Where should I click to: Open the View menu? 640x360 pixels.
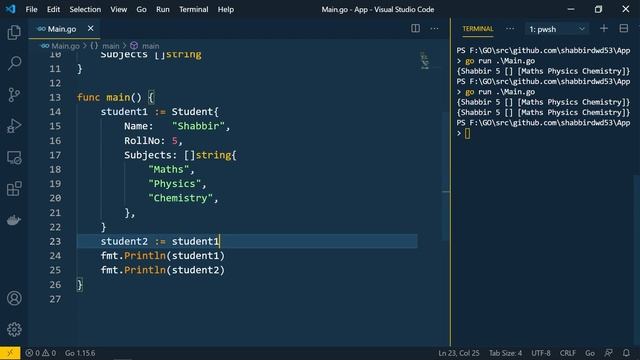[x=118, y=9]
